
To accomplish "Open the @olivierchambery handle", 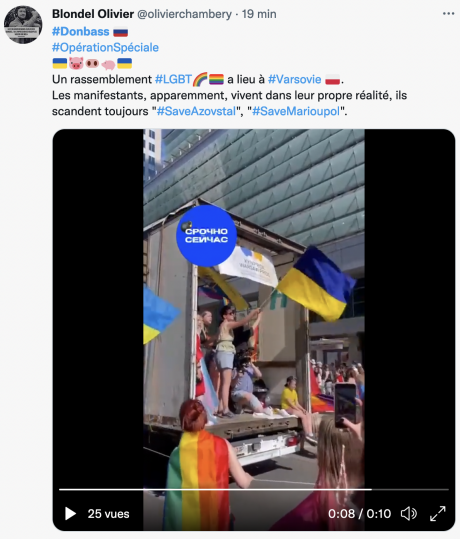I will (184, 14).
